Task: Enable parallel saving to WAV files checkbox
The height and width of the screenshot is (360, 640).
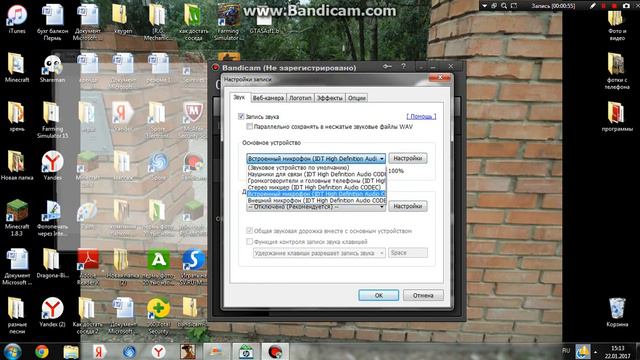Action: [x=249, y=127]
